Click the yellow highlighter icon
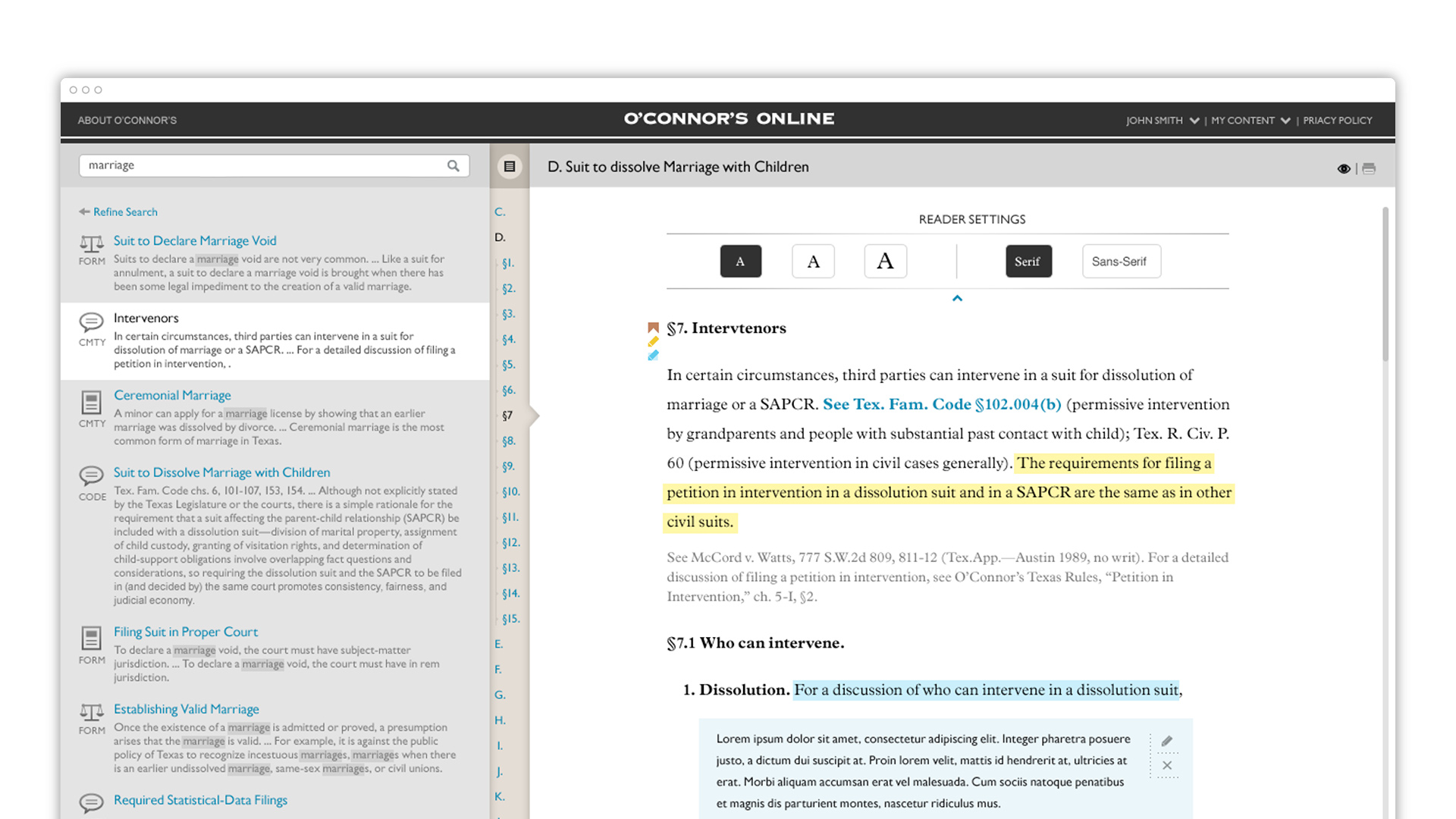Viewport: 1456px width, 819px height. [653, 342]
